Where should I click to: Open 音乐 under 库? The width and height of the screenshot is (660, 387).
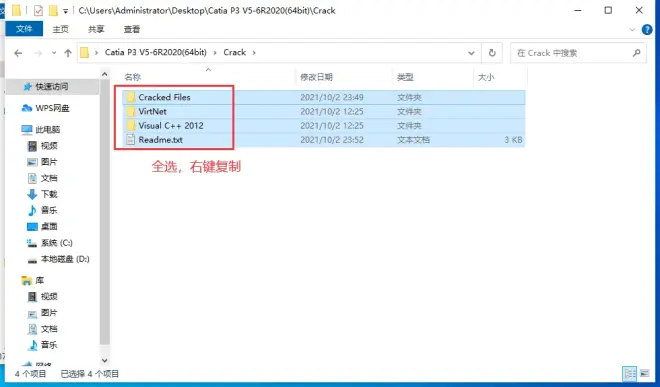pyautogui.click(x=49, y=345)
